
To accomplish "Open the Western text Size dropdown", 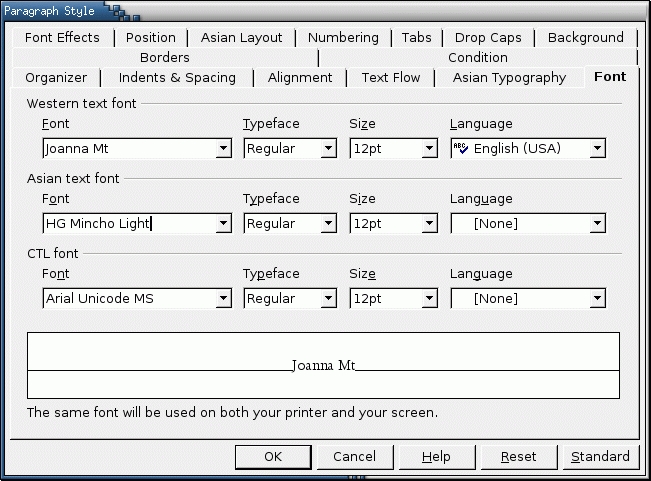I will click(429, 149).
